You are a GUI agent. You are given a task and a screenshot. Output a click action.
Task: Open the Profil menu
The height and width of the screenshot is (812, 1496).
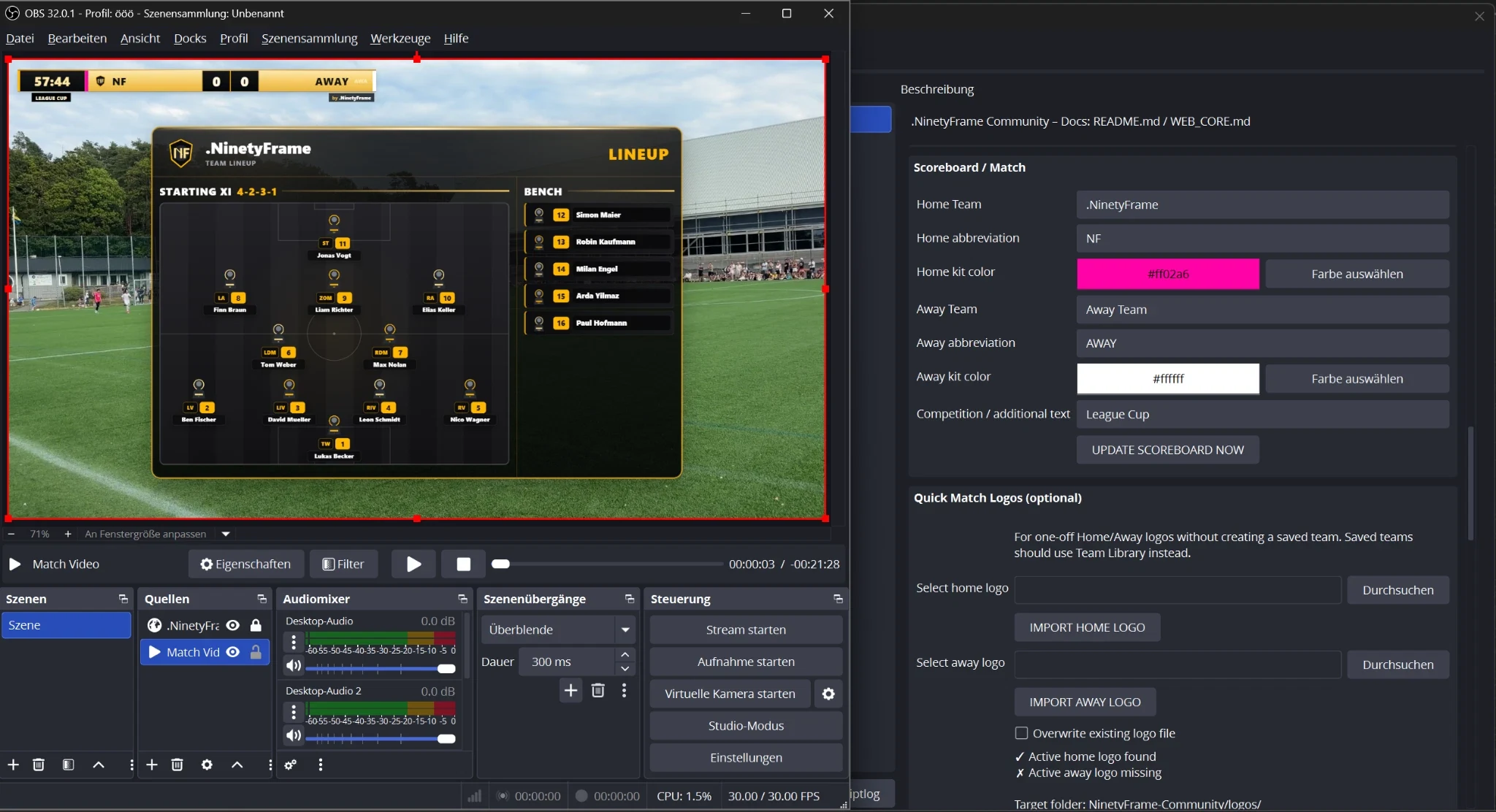click(x=234, y=38)
